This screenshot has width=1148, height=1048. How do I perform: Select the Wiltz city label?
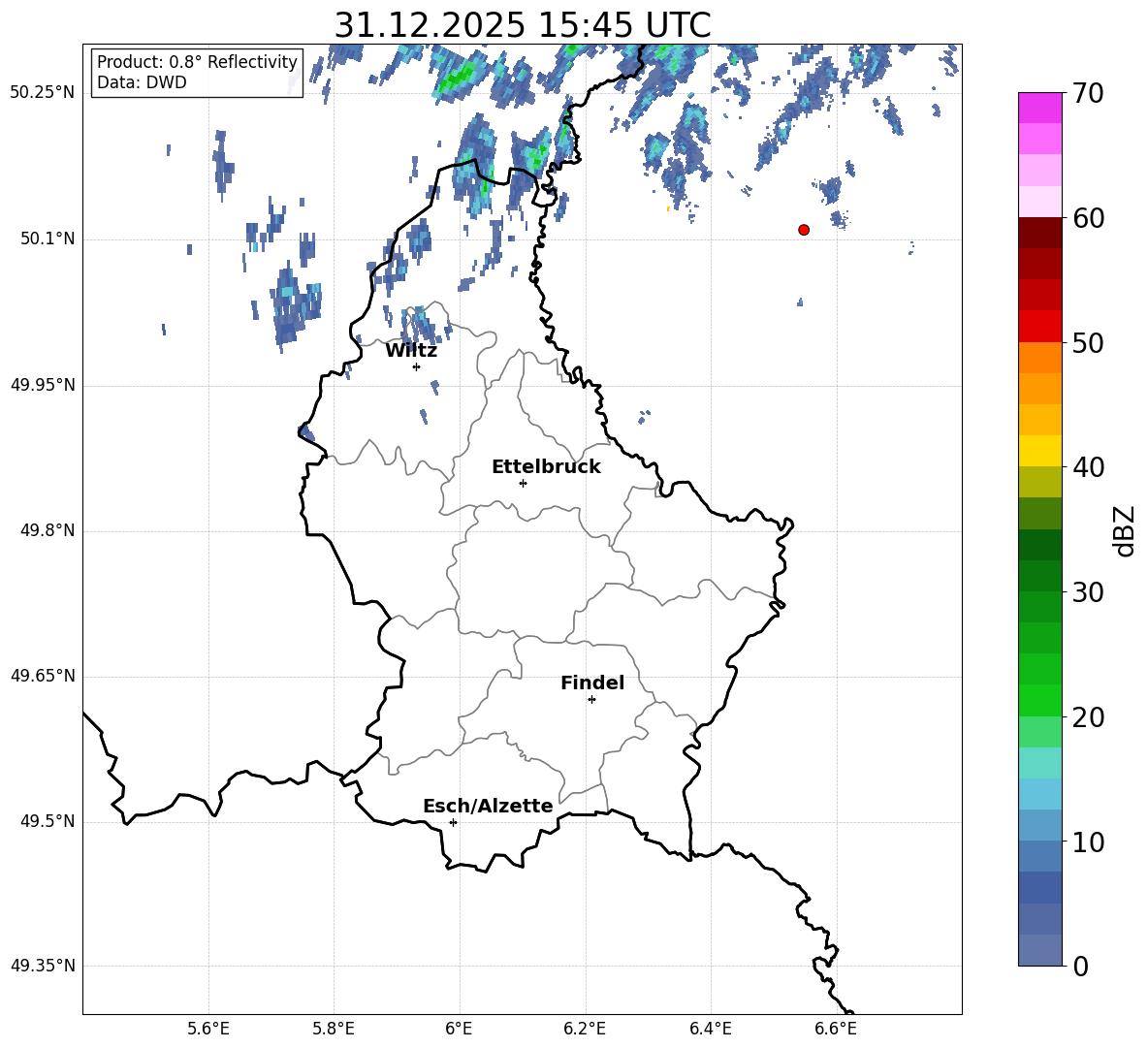click(411, 351)
